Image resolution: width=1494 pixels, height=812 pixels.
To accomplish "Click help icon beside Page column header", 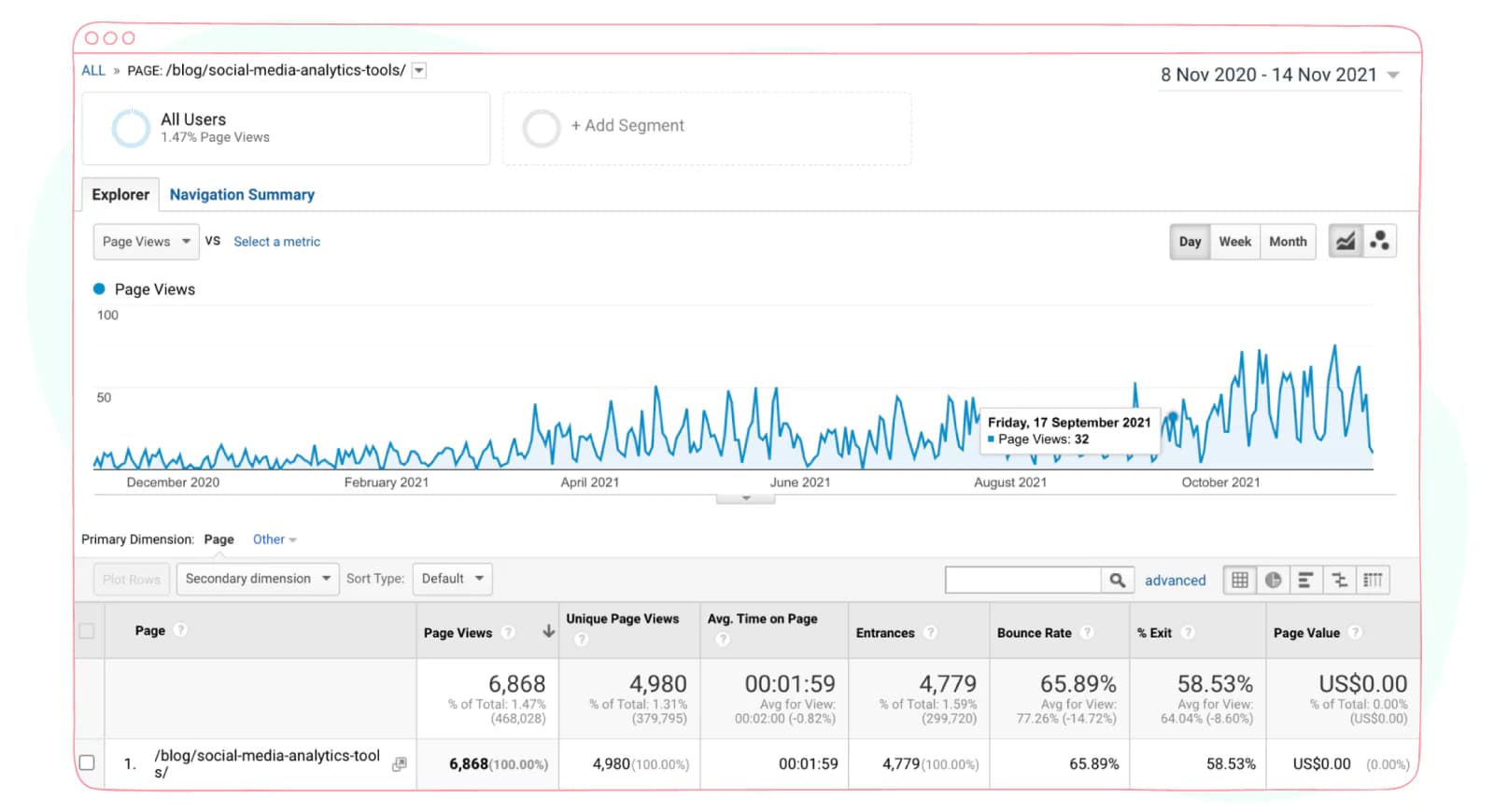I will coord(181,630).
